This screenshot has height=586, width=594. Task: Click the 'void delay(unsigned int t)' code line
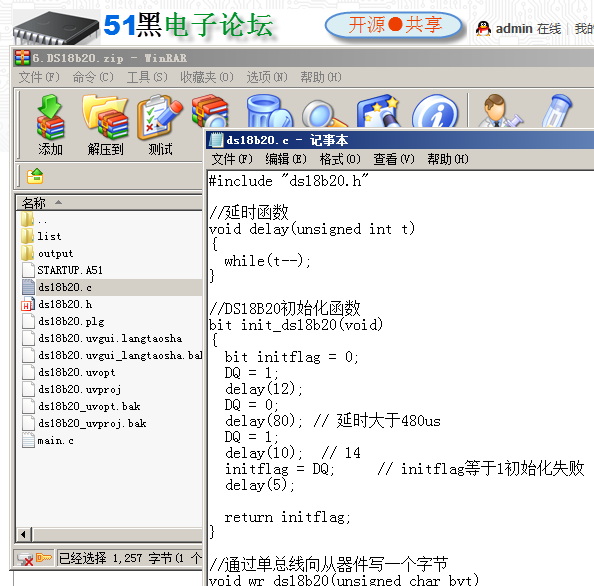312,229
